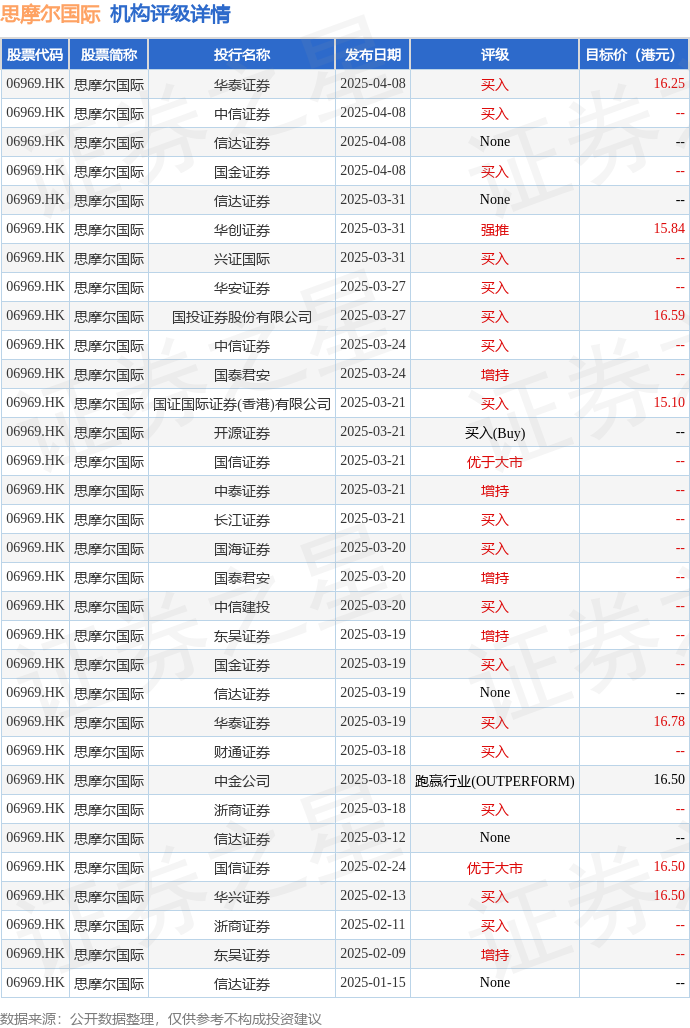The height and width of the screenshot is (1028, 690).
Task: Click 国金证券 in the 2025-03-19 row
Action: 241,664
